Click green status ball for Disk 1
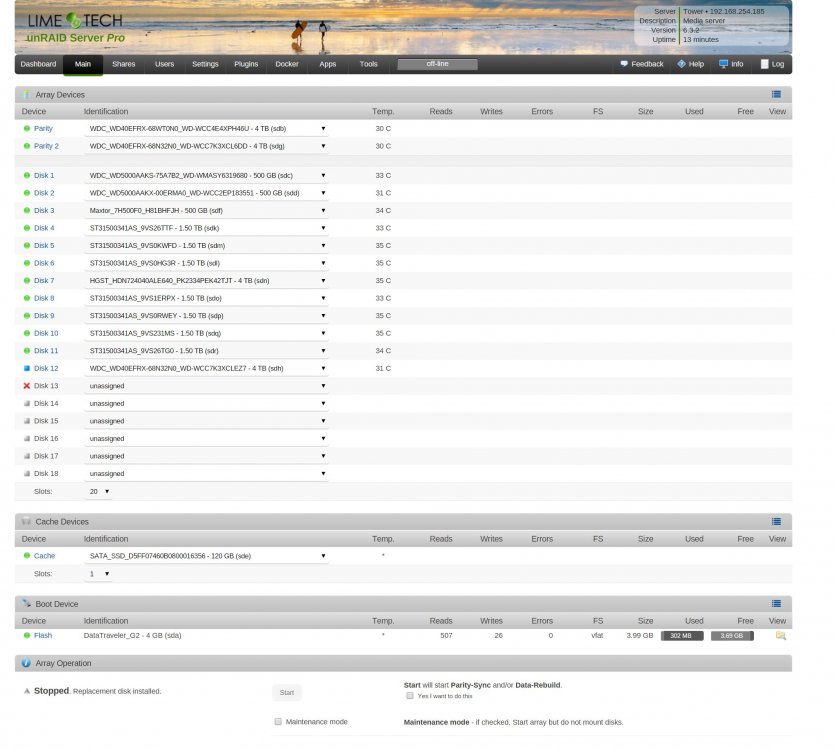 (x=27, y=175)
